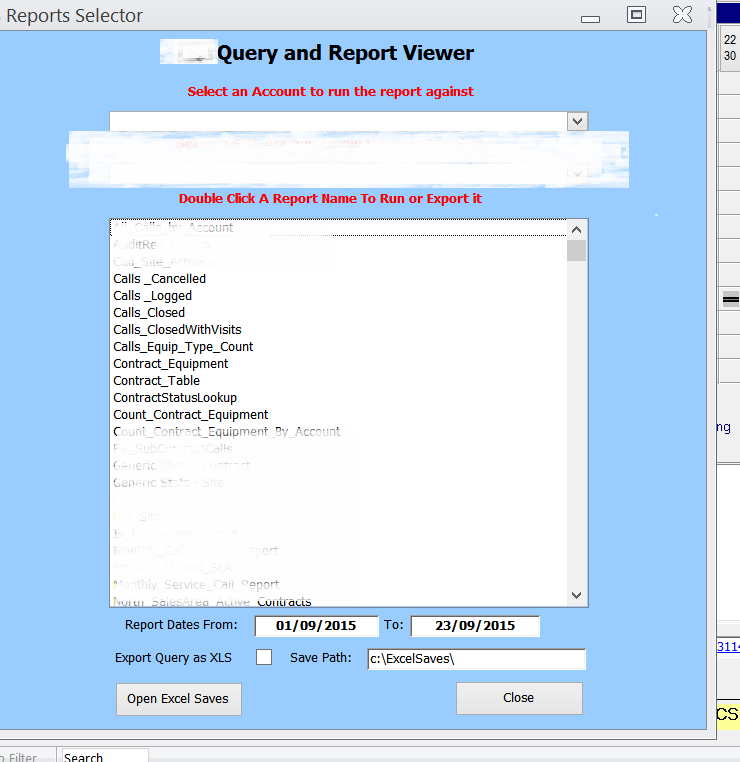Image resolution: width=740 pixels, height=762 pixels.
Task: Enable Export Query as XLS checkbox
Action: click(x=264, y=657)
